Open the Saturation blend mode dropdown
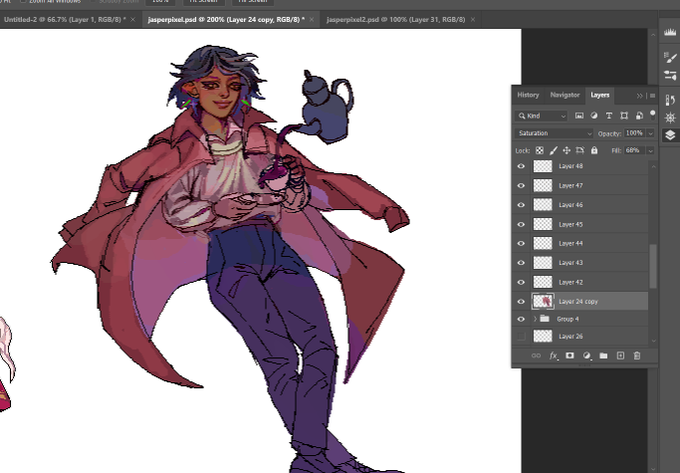 (x=554, y=133)
